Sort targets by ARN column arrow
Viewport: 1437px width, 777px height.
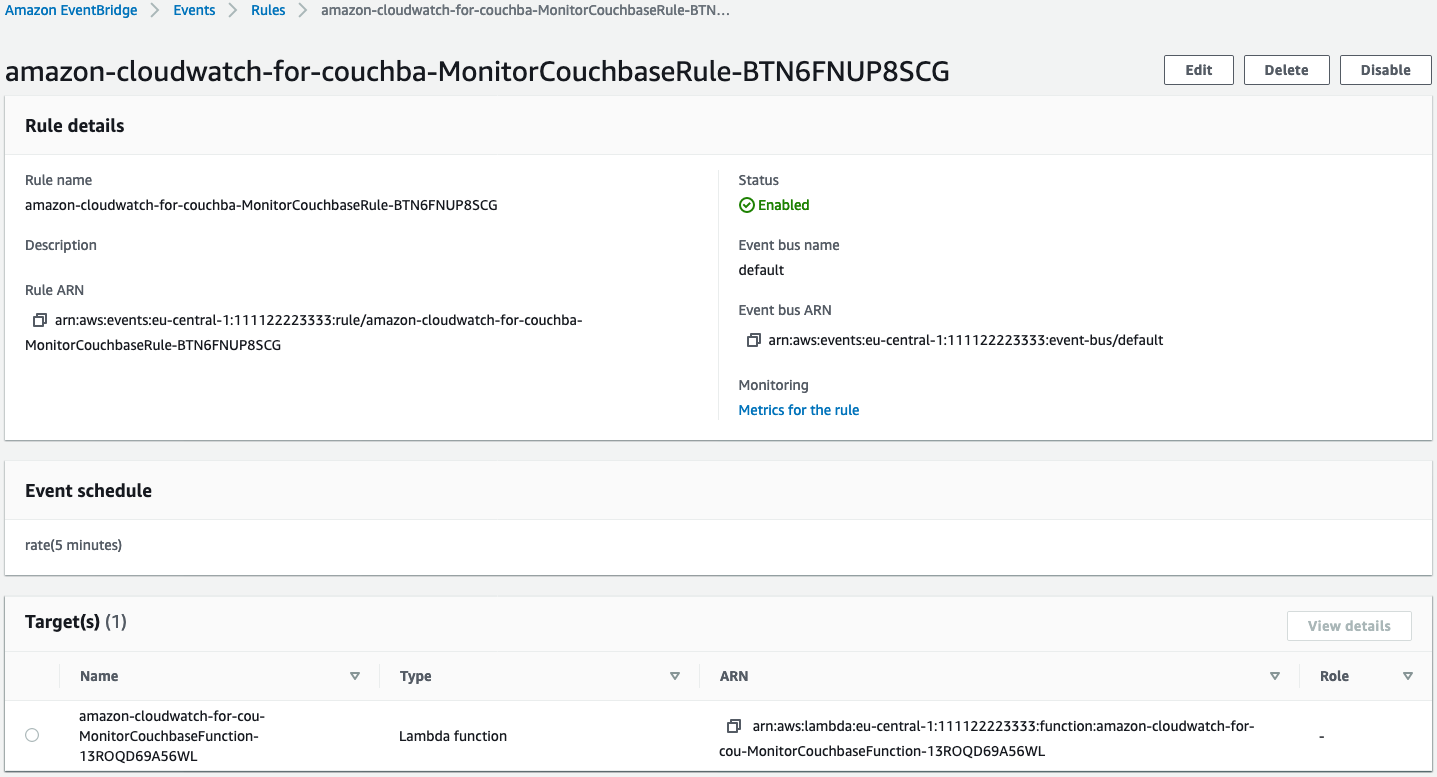click(x=1275, y=676)
